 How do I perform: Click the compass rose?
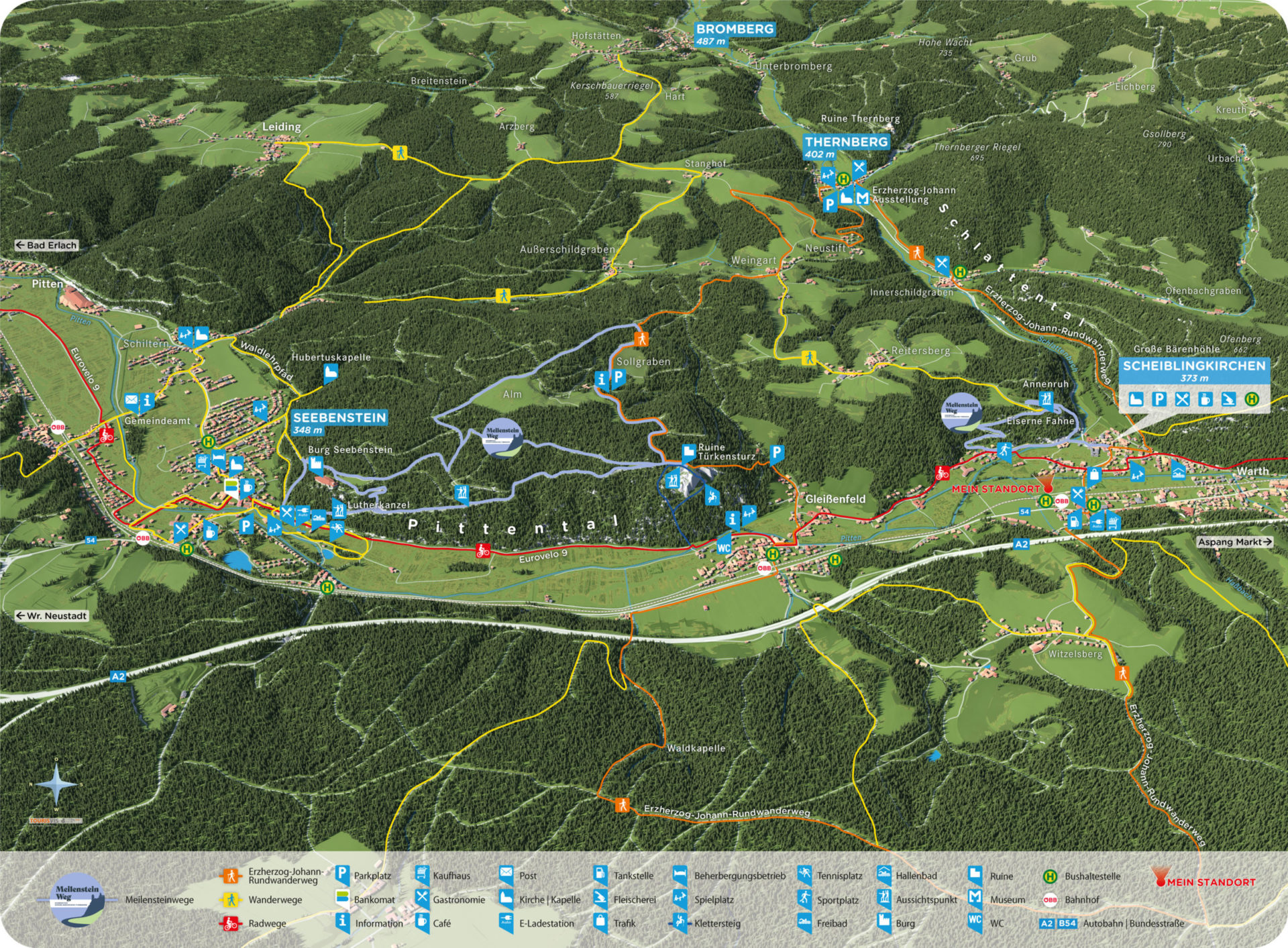coord(56,783)
